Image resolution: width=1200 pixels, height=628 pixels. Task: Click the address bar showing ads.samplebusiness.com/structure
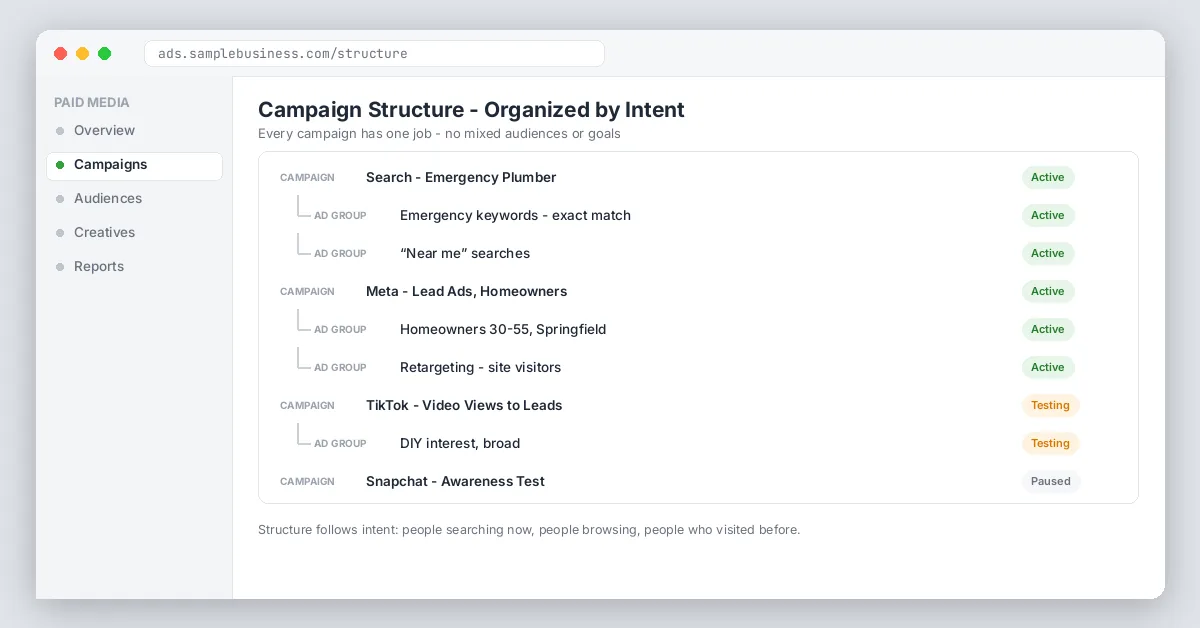pos(374,53)
